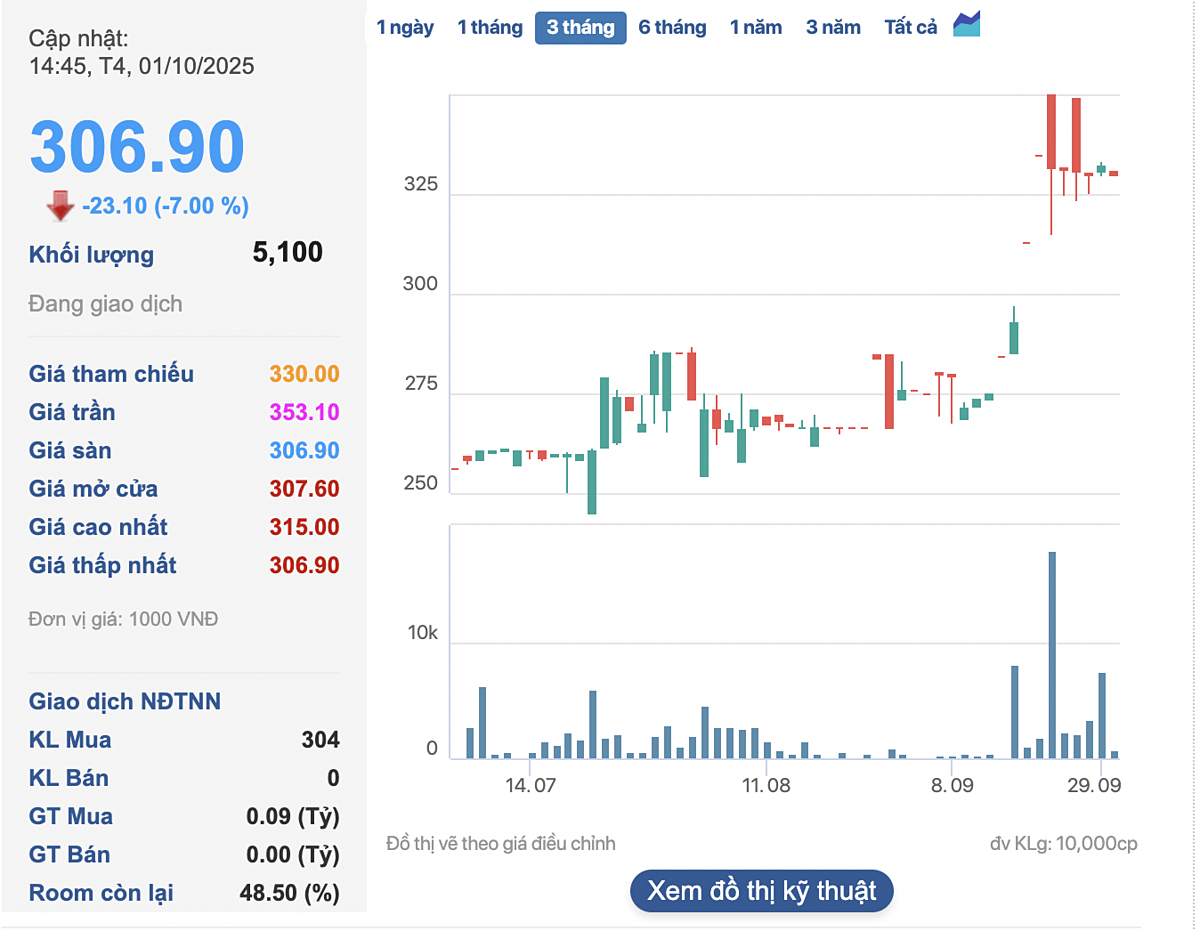
Task: Click the 11.08 date axis label
Action: click(x=766, y=785)
